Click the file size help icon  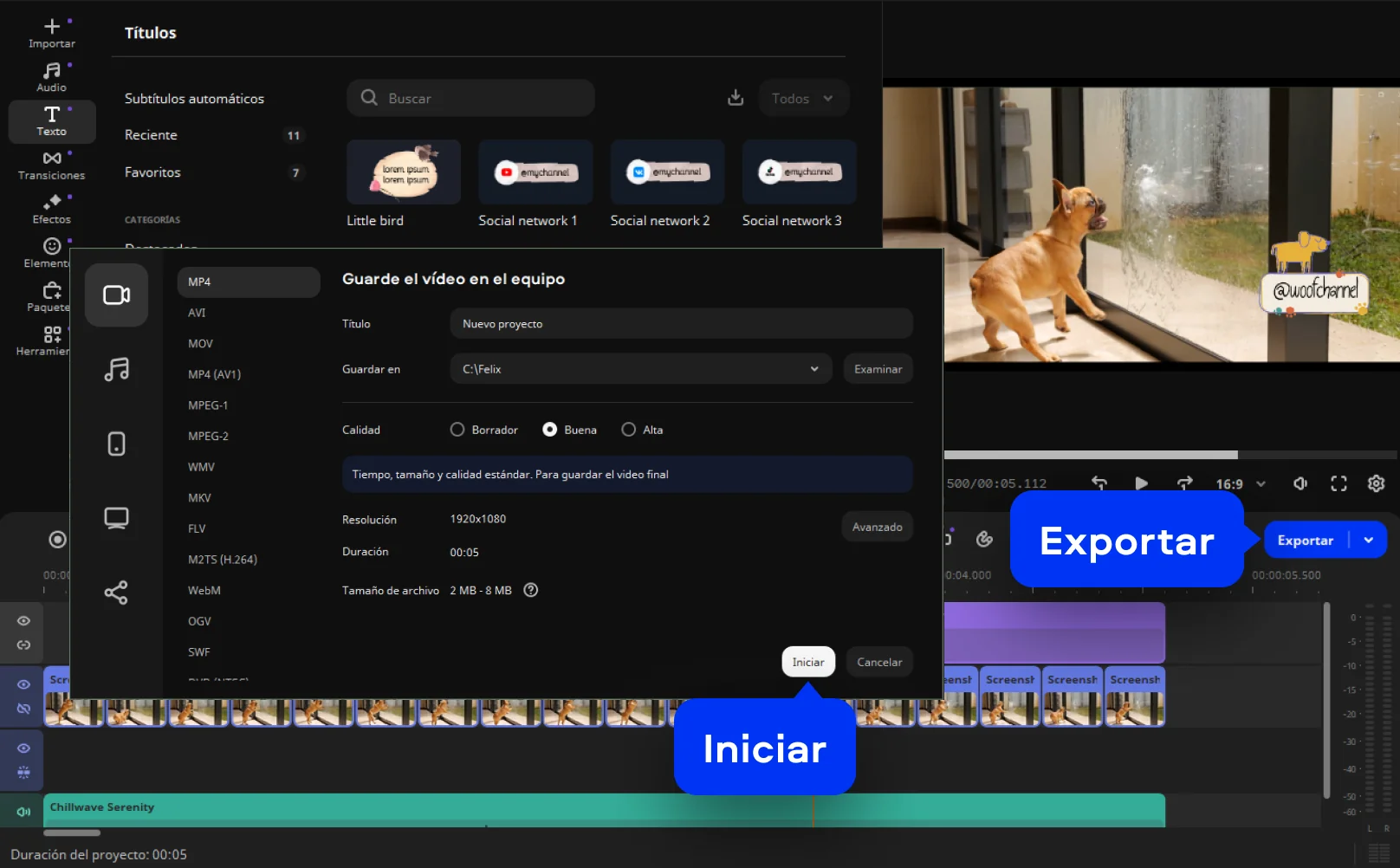tap(531, 590)
